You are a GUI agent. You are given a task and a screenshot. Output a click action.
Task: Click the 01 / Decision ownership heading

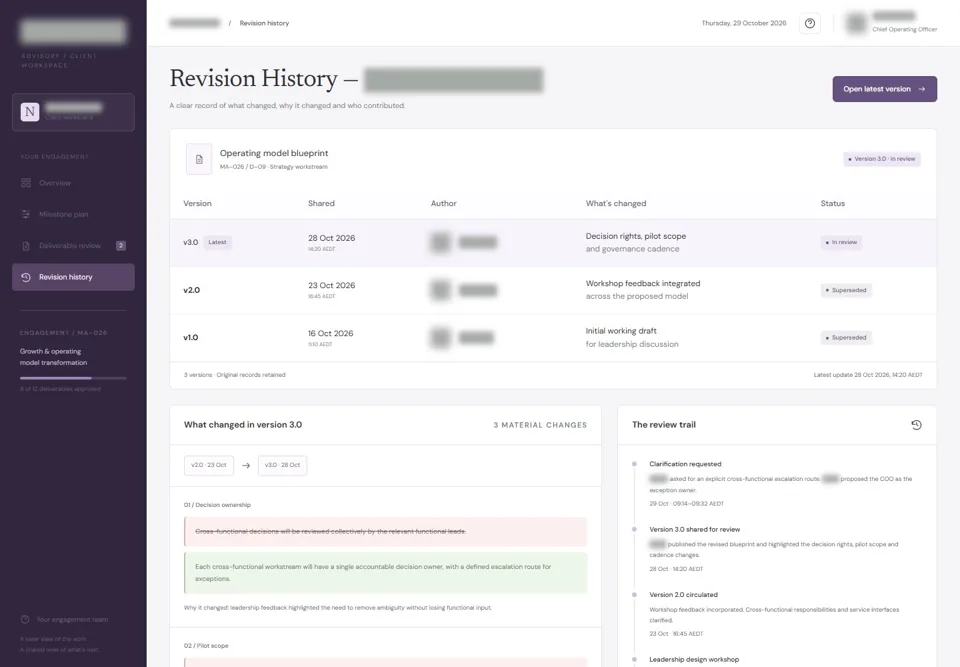[x=217, y=505]
